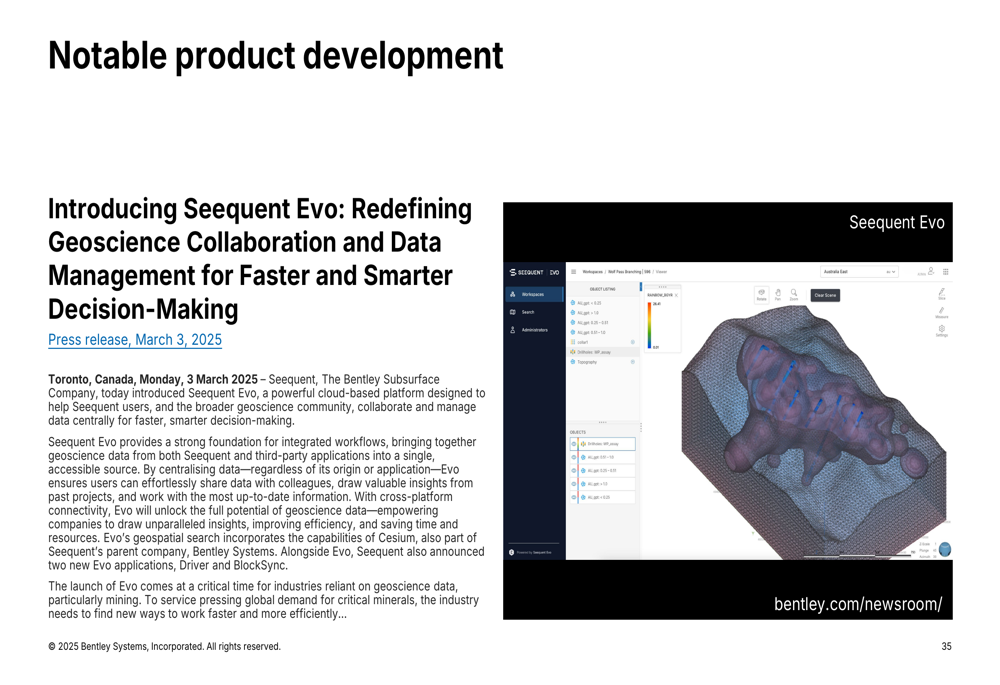
Task: Click the add icon on the Topography row
Action: pos(633,362)
